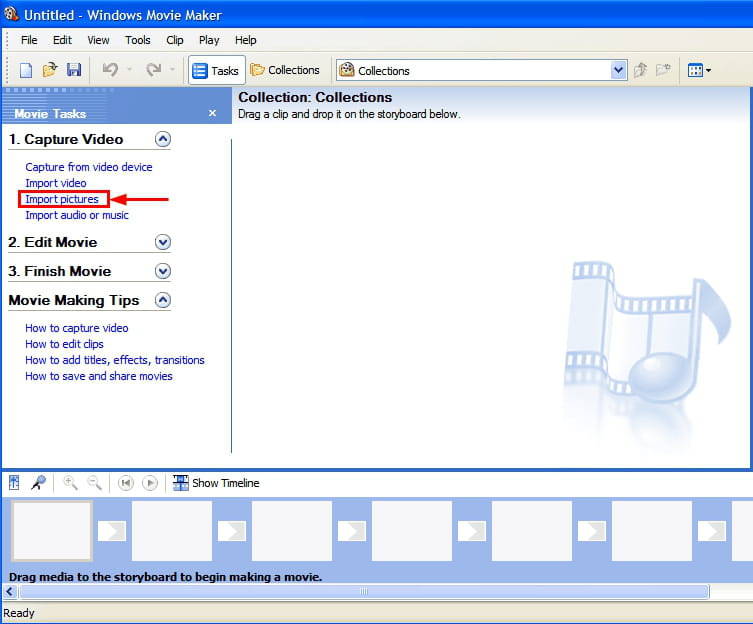This screenshot has height=624, width=753.
Task: Open the File menu
Action: click(29, 40)
